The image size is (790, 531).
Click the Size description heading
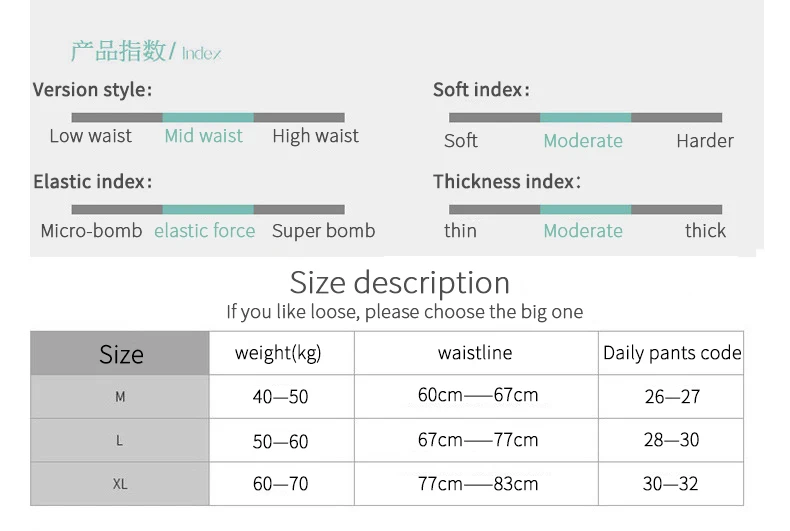tap(400, 283)
